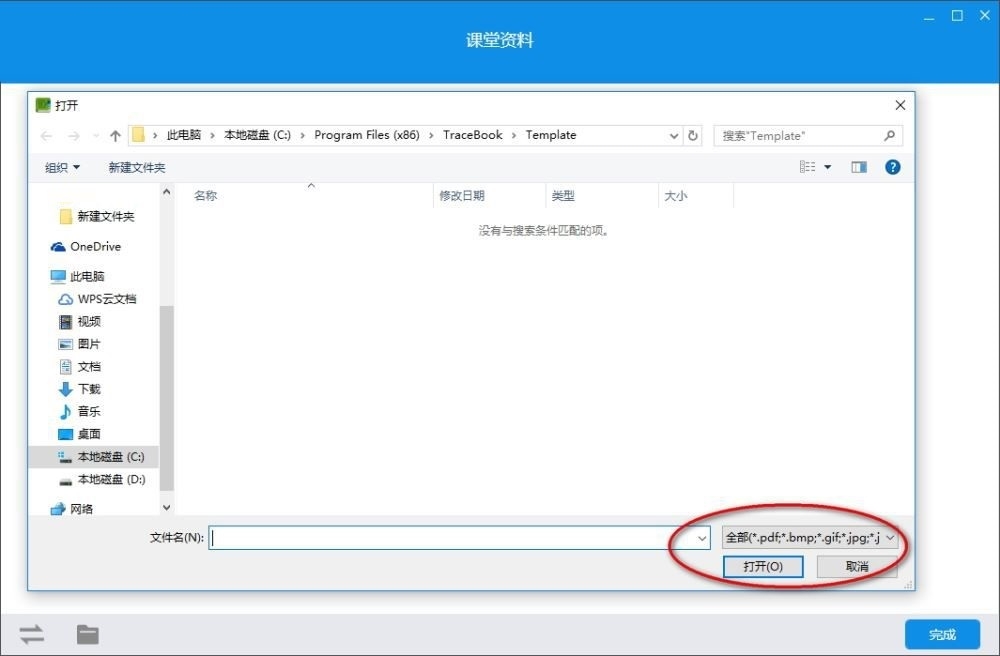
Task: Maximize the 课堂资料 window
Action: 957,16
